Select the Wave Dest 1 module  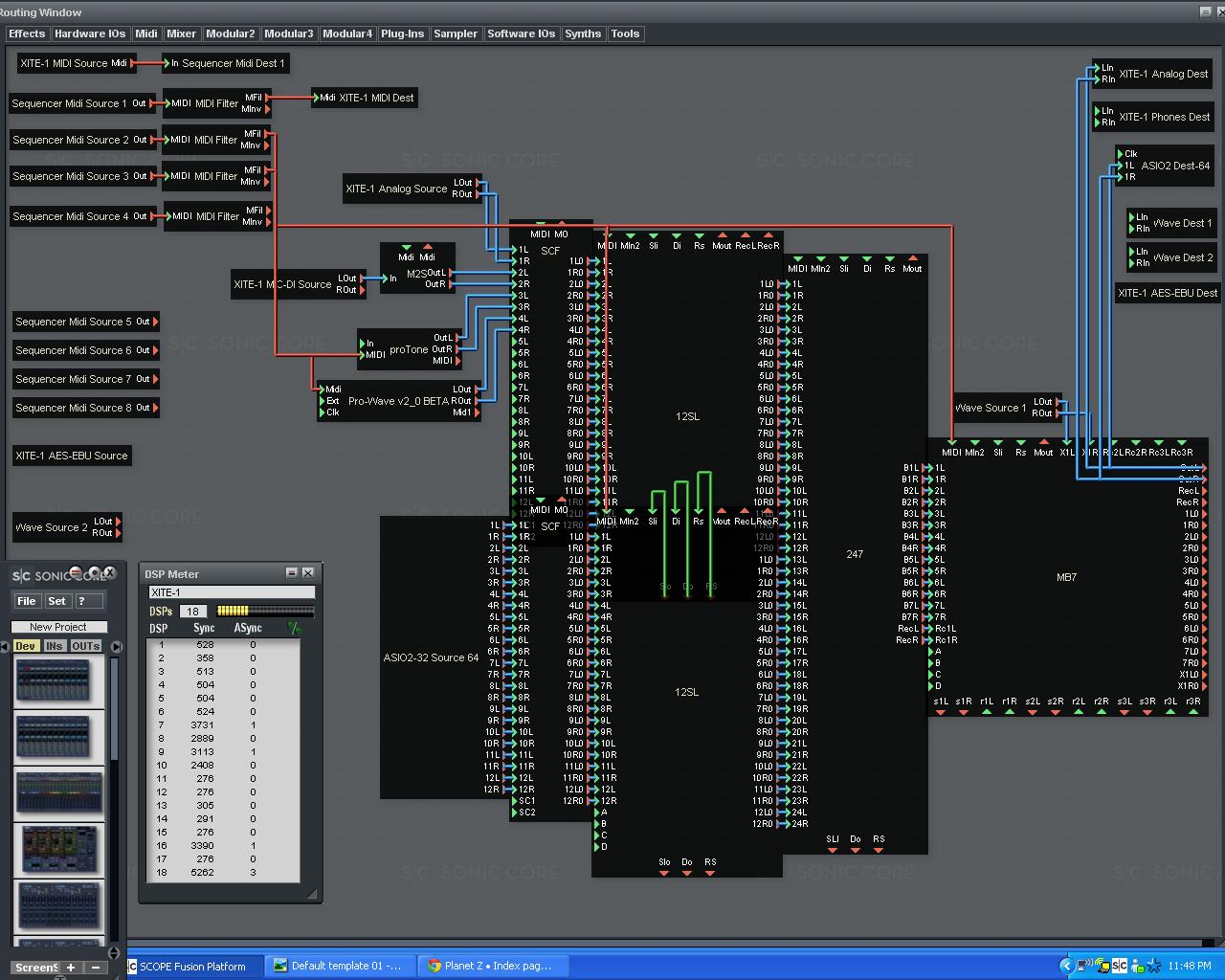tap(1171, 223)
